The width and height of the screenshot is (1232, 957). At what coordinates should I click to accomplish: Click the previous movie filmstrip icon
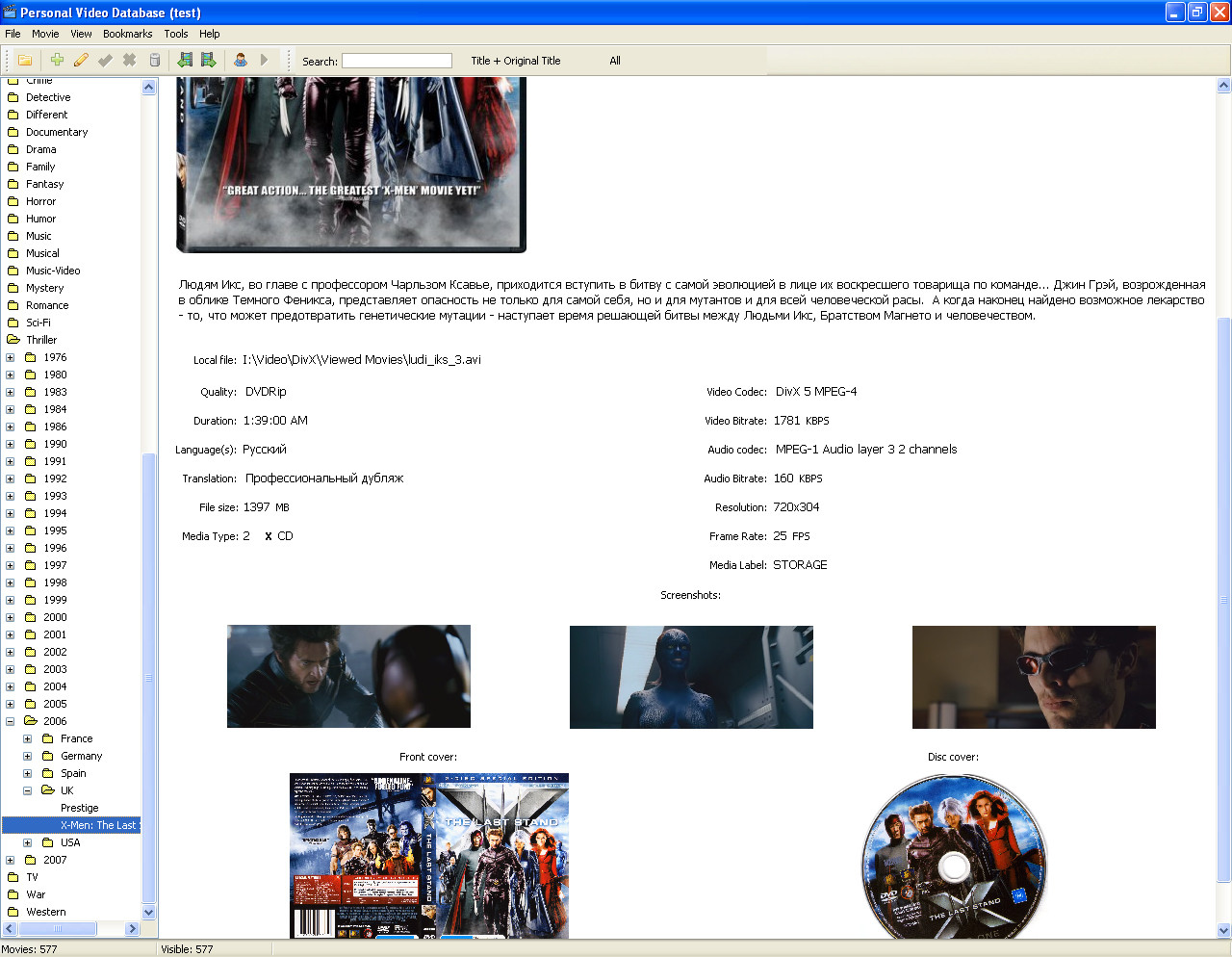pyautogui.click(x=185, y=60)
